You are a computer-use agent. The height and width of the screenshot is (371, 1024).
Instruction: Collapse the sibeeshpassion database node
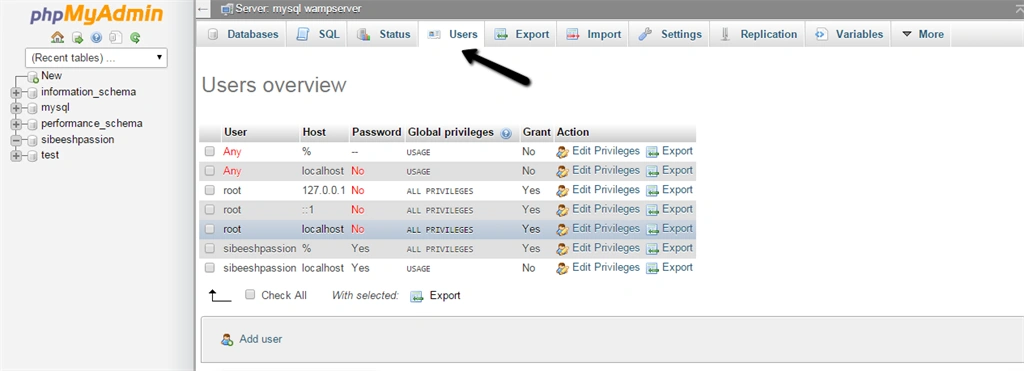16,140
